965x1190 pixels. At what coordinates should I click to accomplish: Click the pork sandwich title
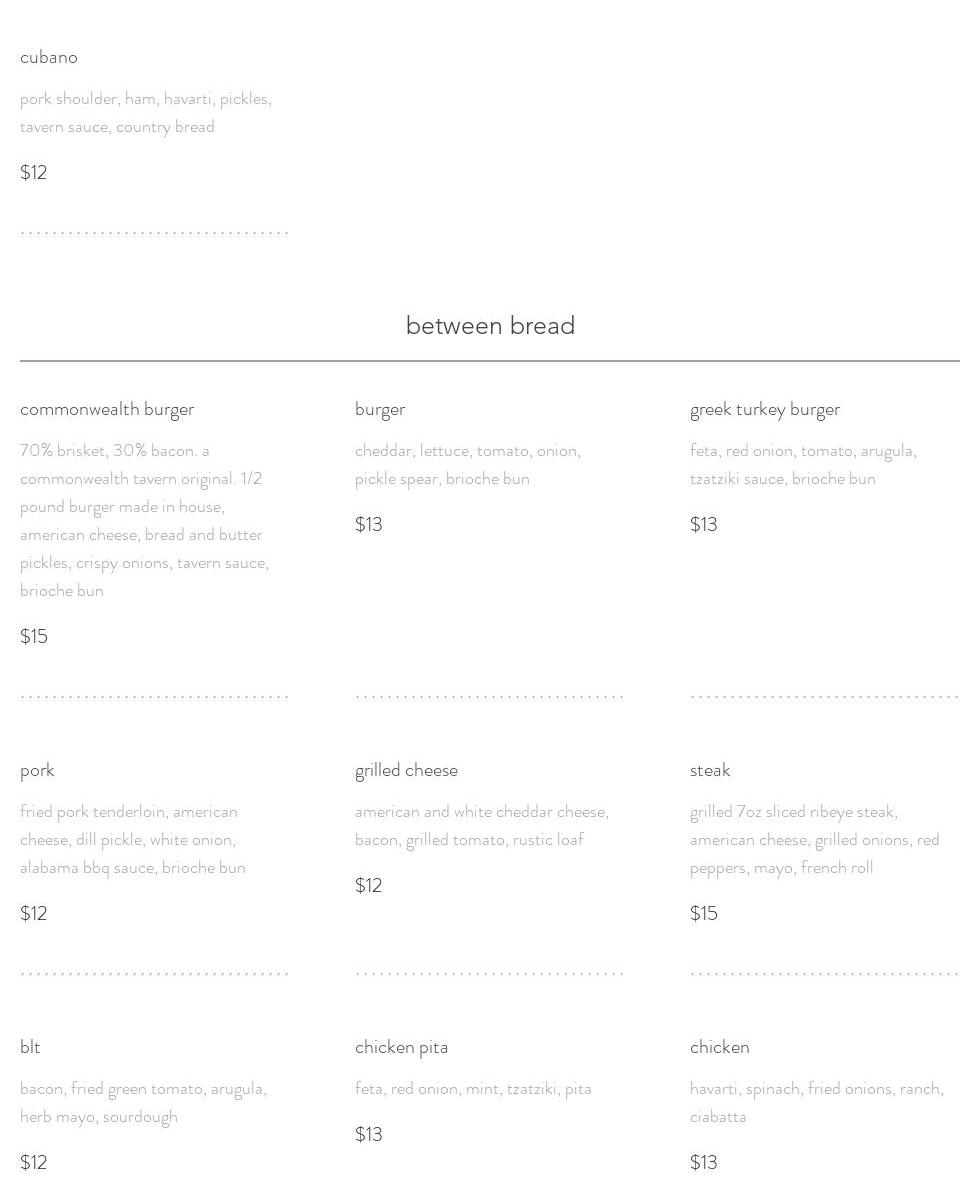point(37,770)
